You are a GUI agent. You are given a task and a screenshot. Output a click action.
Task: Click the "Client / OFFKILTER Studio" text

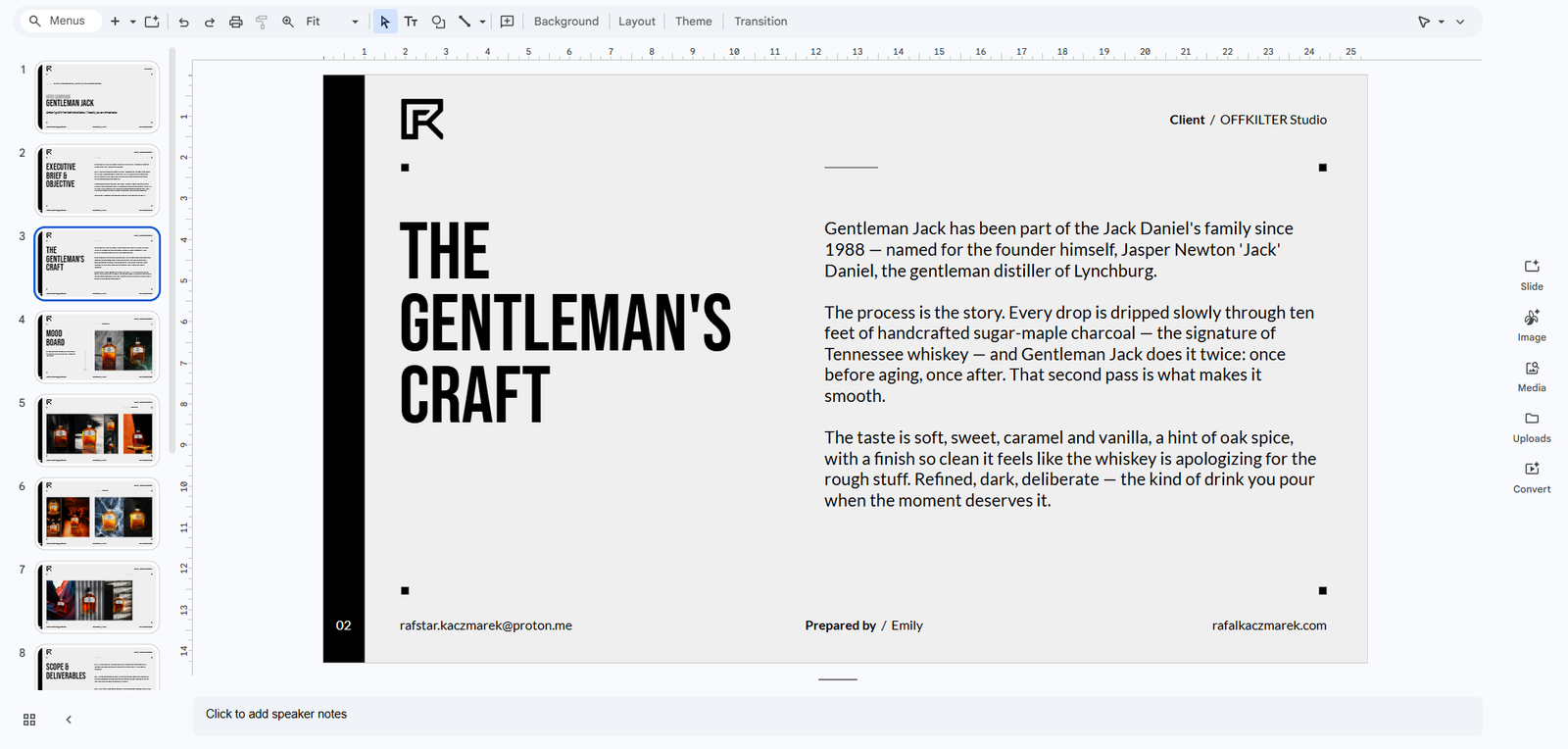coord(1248,120)
